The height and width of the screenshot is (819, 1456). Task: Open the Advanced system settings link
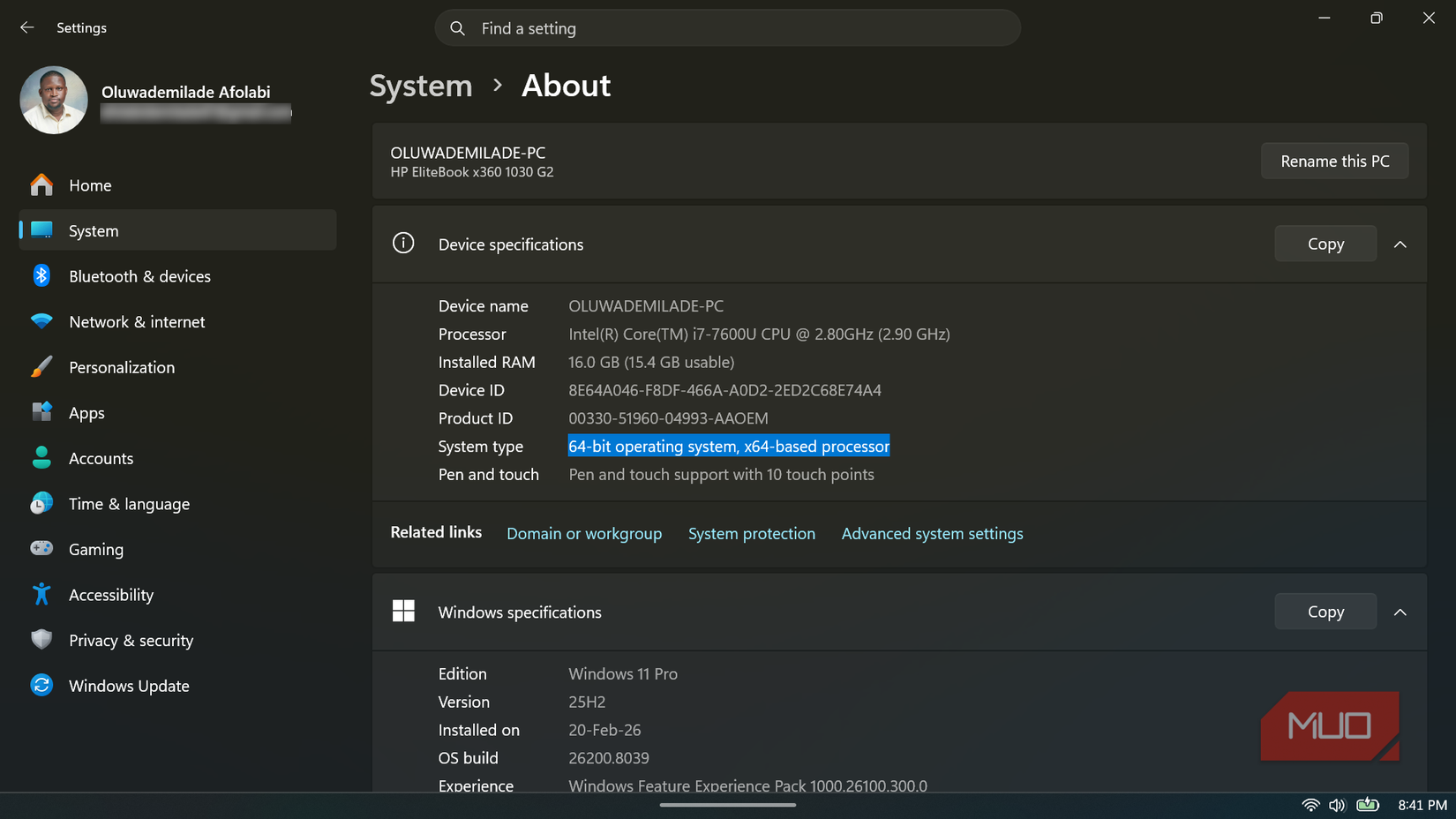point(932,533)
